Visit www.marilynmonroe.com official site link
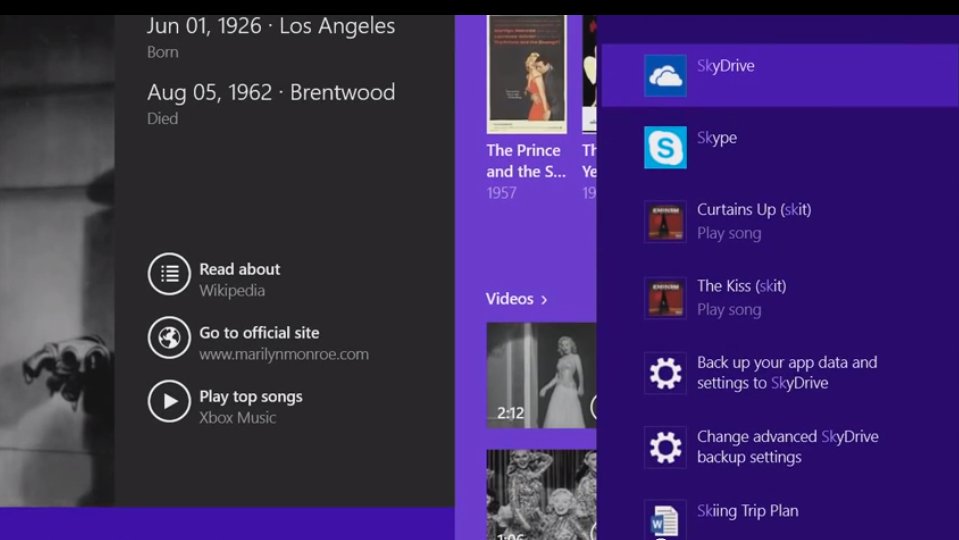Viewport: 959px width, 540px height. pyautogui.click(x=283, y=354)
